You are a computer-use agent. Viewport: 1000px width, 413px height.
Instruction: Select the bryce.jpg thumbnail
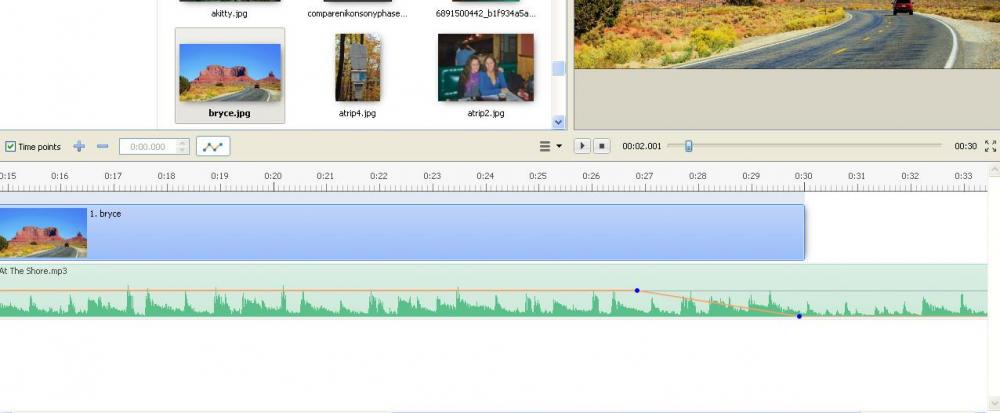[x=230, y=72]
